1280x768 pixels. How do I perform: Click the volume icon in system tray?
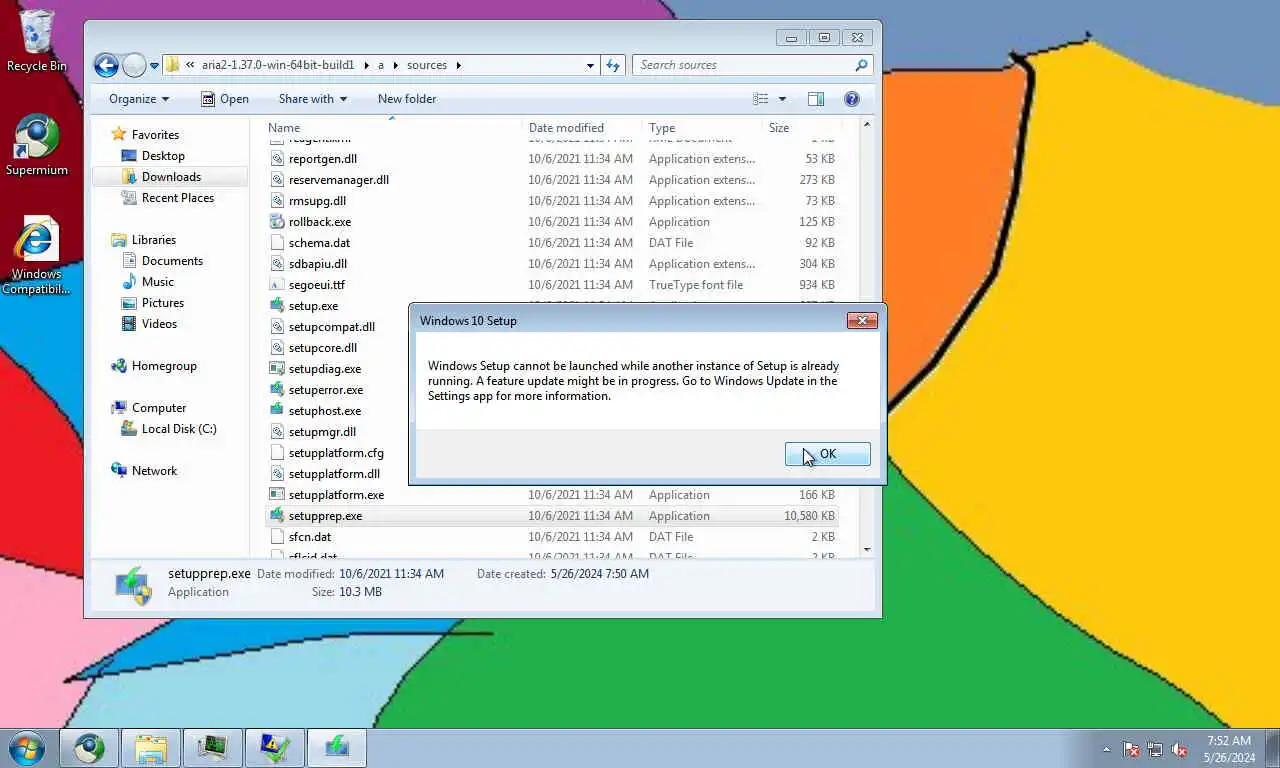coord(1179,749)
